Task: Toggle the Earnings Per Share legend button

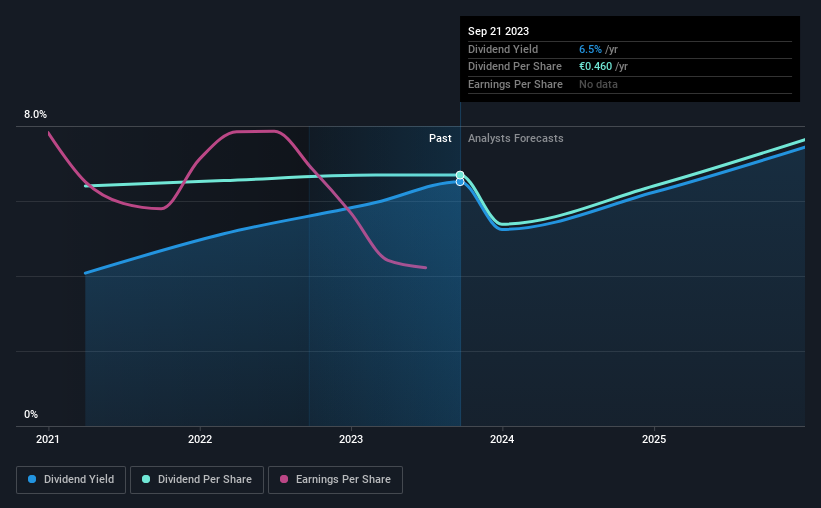Action: point(335,480)
